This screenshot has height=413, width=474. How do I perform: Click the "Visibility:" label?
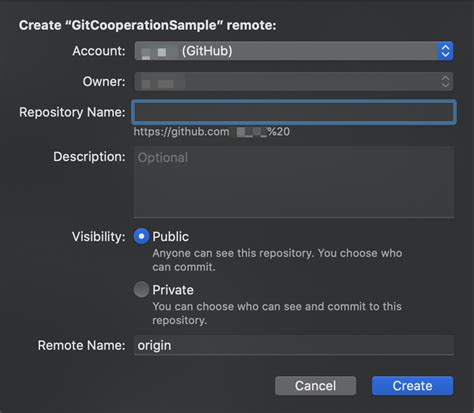click(99, 237)
